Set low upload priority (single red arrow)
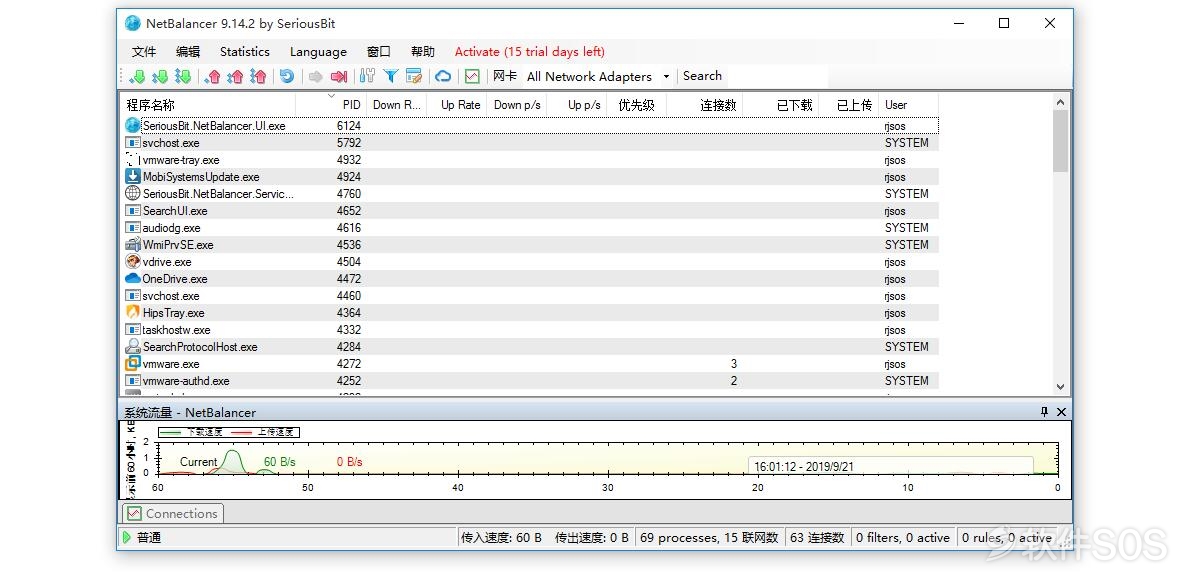Viewport: 1184px width, 572px height. coord(213,76)
